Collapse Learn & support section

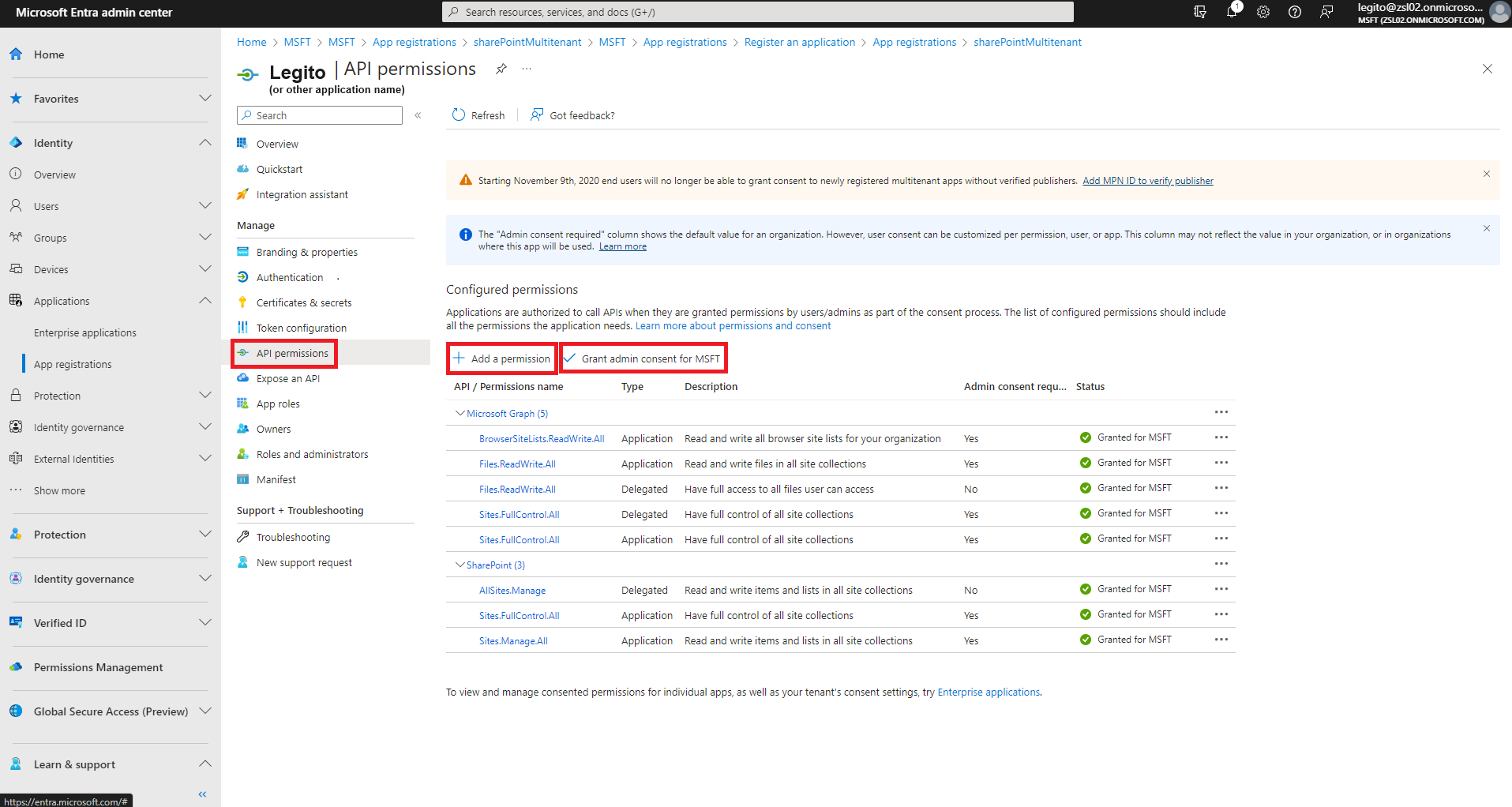pos(205,764)
